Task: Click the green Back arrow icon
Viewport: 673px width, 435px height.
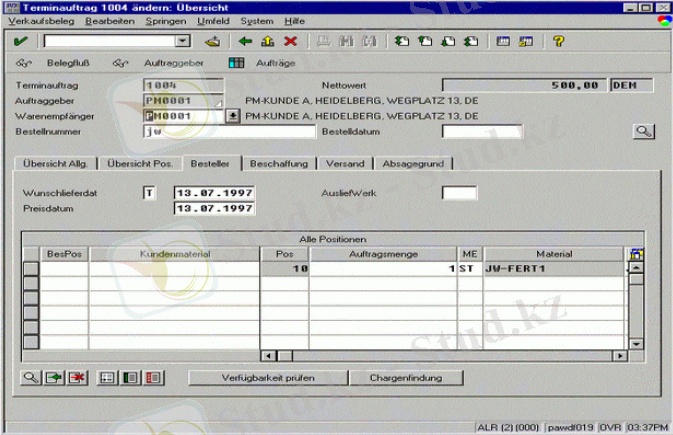Action: (245, 41)
